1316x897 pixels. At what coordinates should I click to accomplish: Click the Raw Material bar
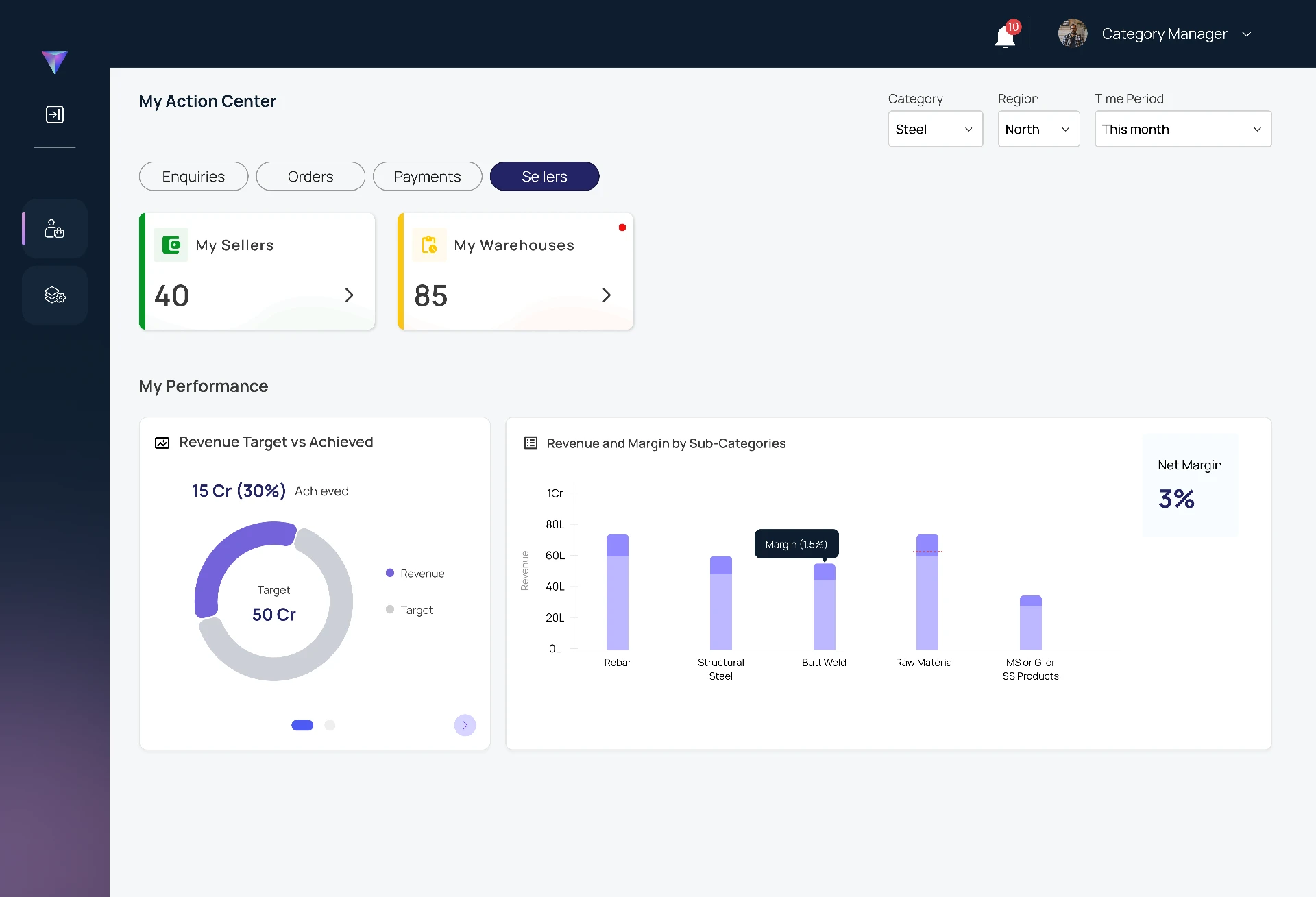pyautogui.click(x=927, y=592)
